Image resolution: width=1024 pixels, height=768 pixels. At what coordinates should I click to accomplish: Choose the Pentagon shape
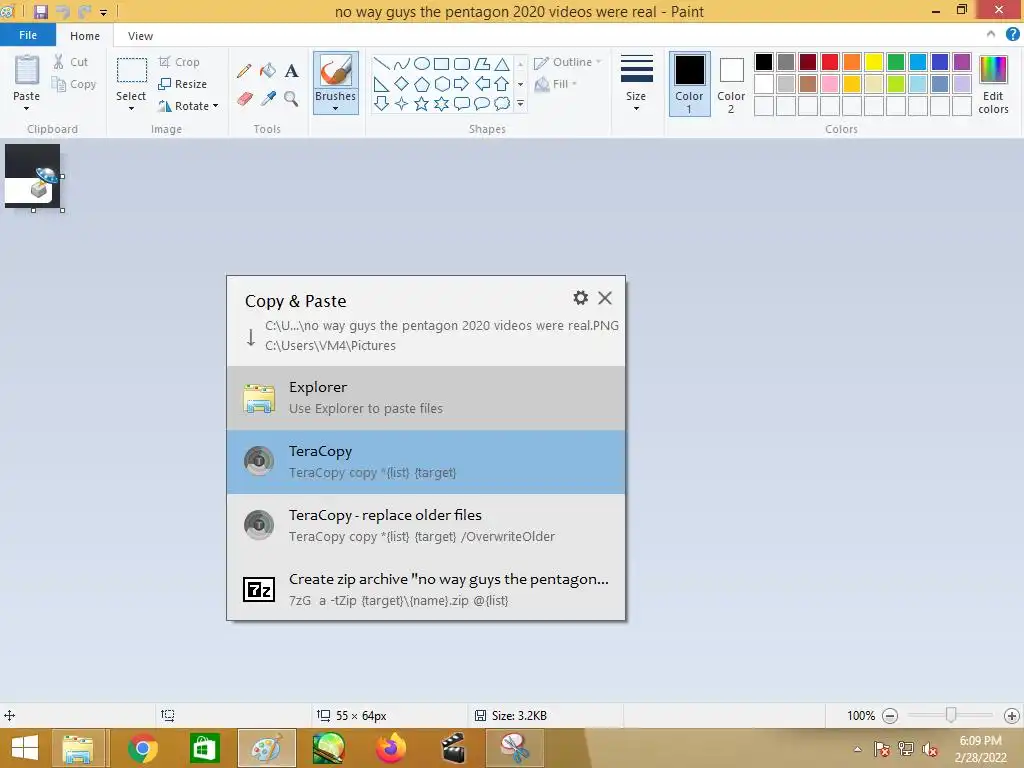point(422,84)
